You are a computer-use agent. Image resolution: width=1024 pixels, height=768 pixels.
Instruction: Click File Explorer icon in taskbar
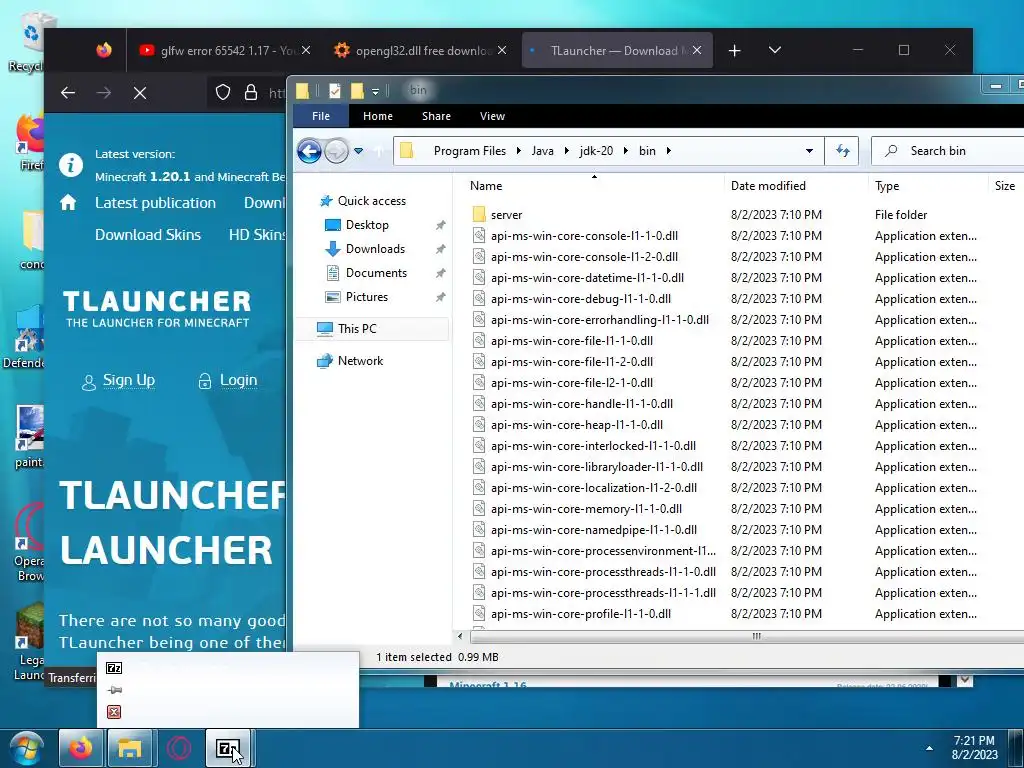[x=129, y=748]
